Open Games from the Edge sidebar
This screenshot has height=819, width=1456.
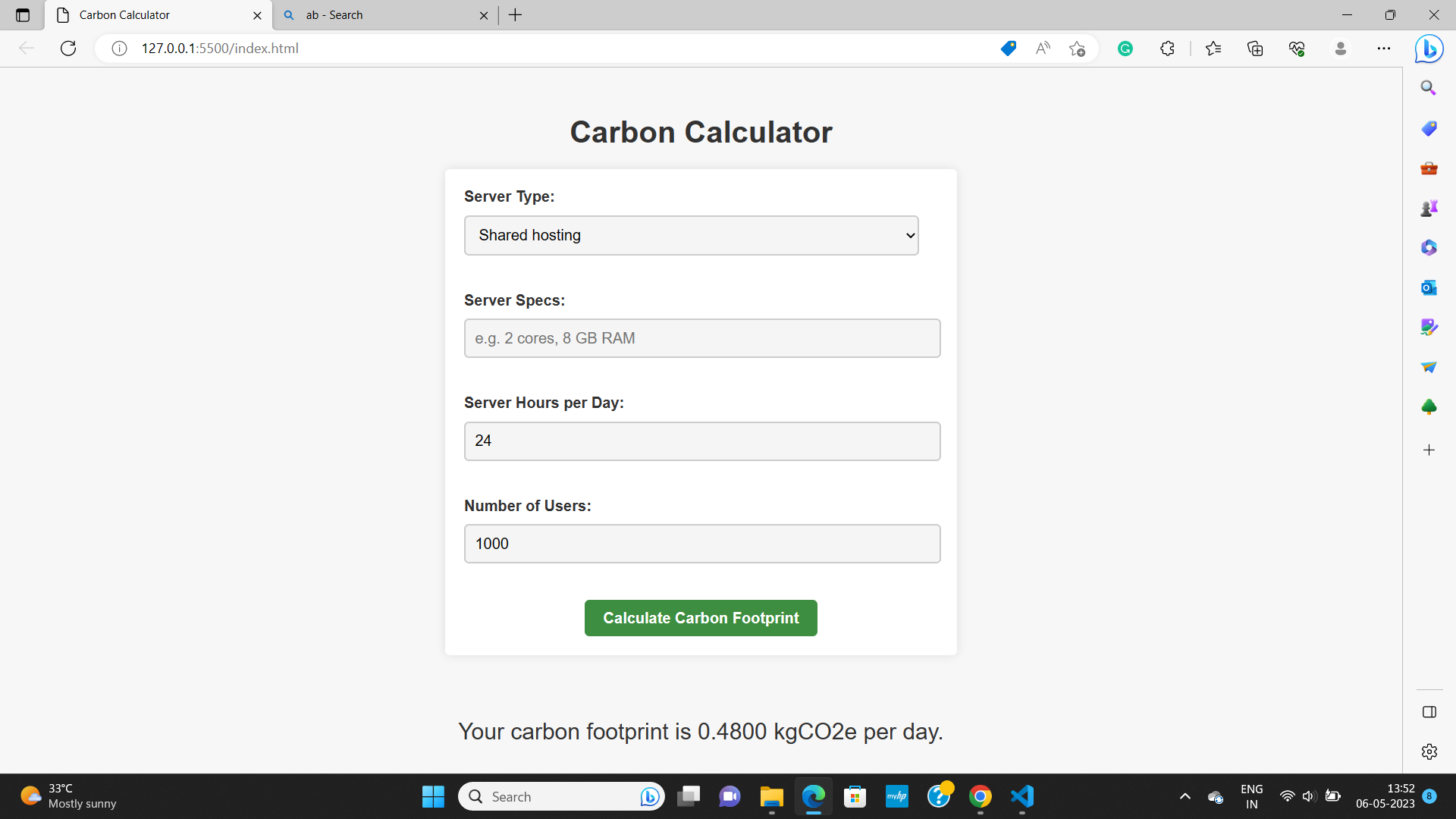click(1429, 208)
